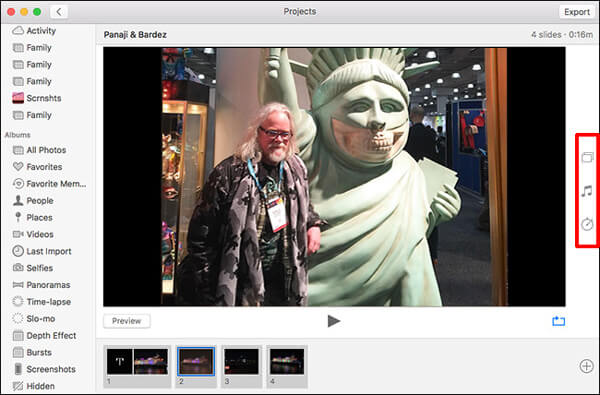Open the Scrnshts album
Viewport: 600px width, 395px height.
(37, 98)
